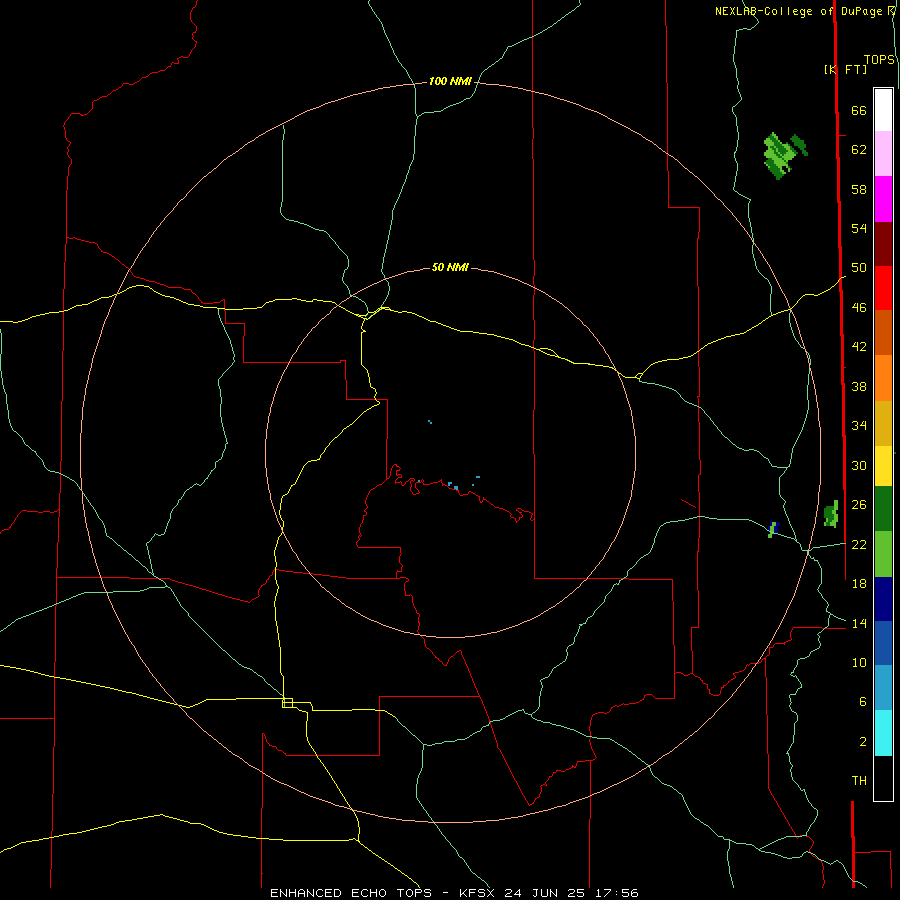Screen dimensions: 900x900
Task: Click the 'K FT' units label
Action: 845,69
